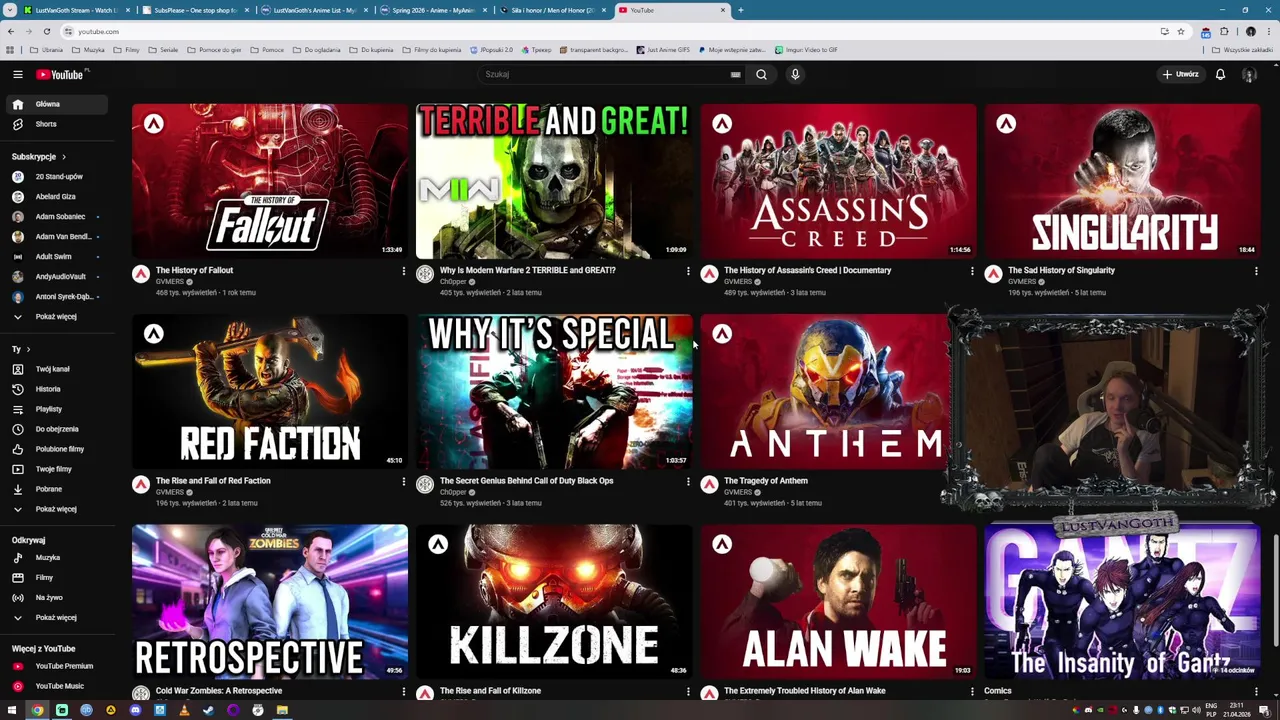Viewport: 1280px width, 720px height.
Task: Expand Pokaż więcej under Odkrywaj
Action: 55,618
